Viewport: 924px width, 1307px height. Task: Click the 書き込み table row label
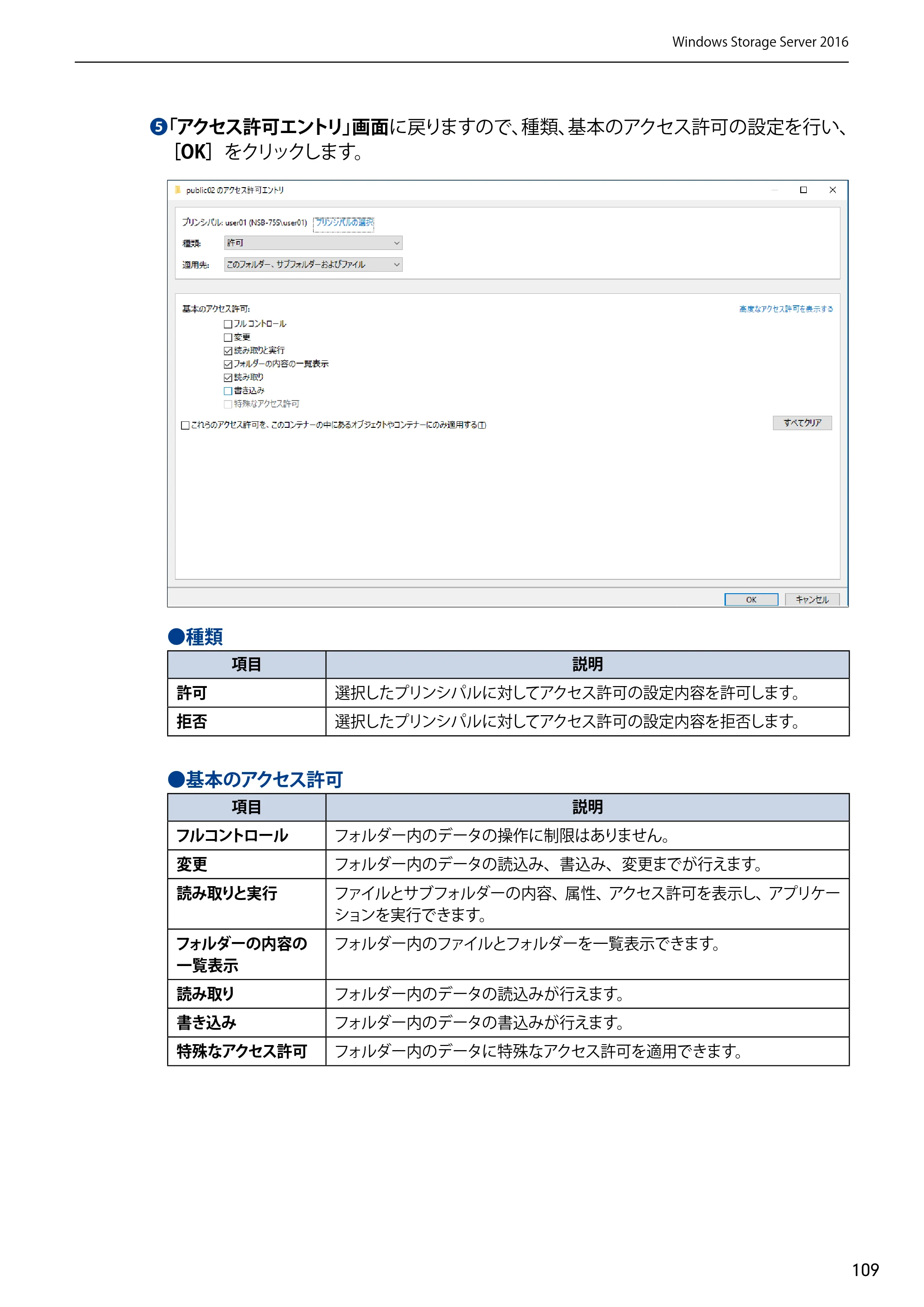206,1022
